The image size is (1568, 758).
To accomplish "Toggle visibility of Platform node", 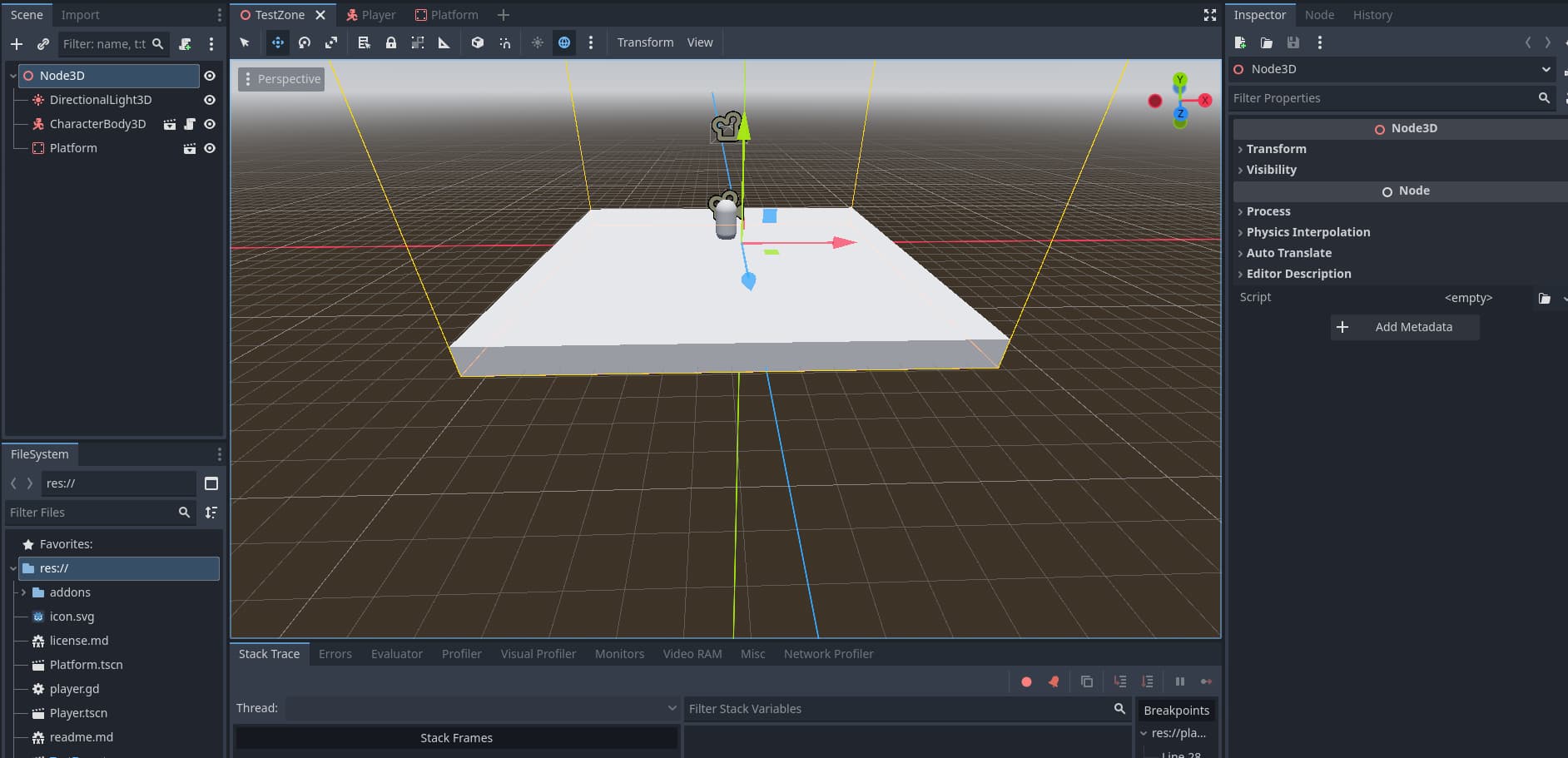I will (210, 148).
